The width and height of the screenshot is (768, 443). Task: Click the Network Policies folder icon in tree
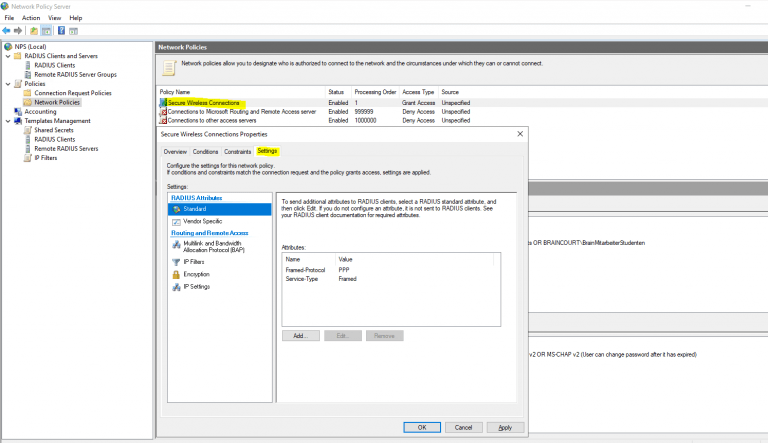(x=28, y=102)
